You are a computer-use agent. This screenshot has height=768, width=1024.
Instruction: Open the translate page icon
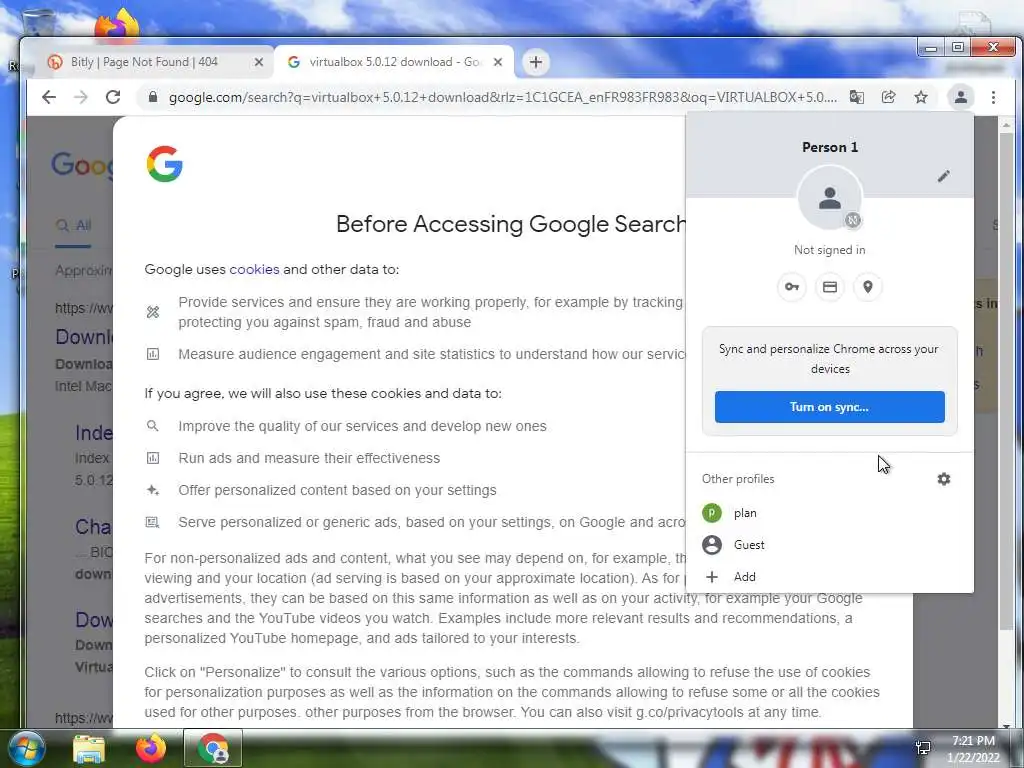857,97
